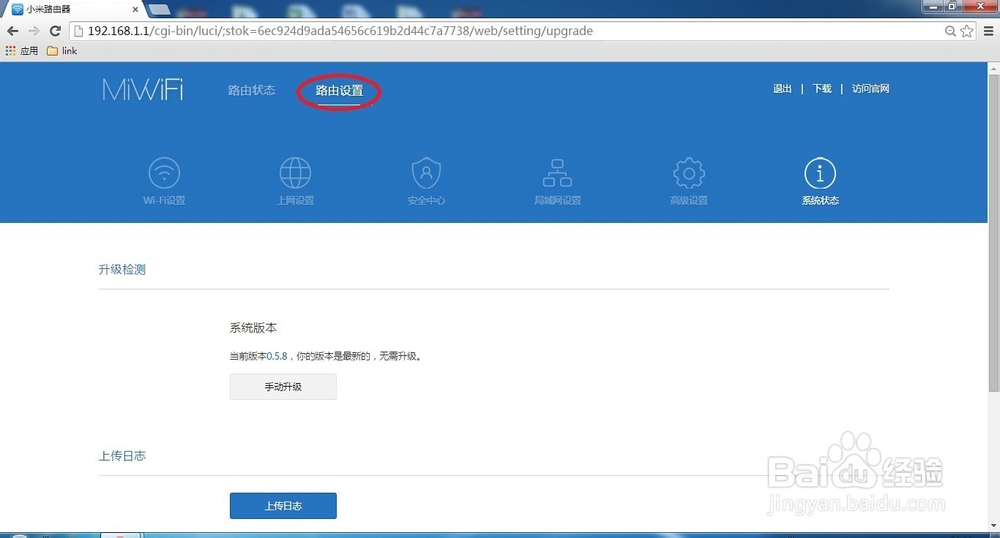Go back with browser back arrow
Viewport: 1000px width, 538px height.
tap(13, 31)
